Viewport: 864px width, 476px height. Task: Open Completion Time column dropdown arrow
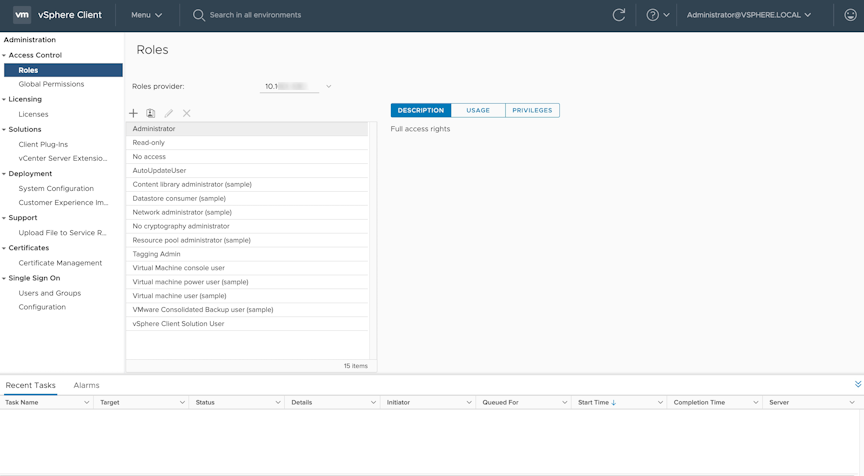coord(755,403)
